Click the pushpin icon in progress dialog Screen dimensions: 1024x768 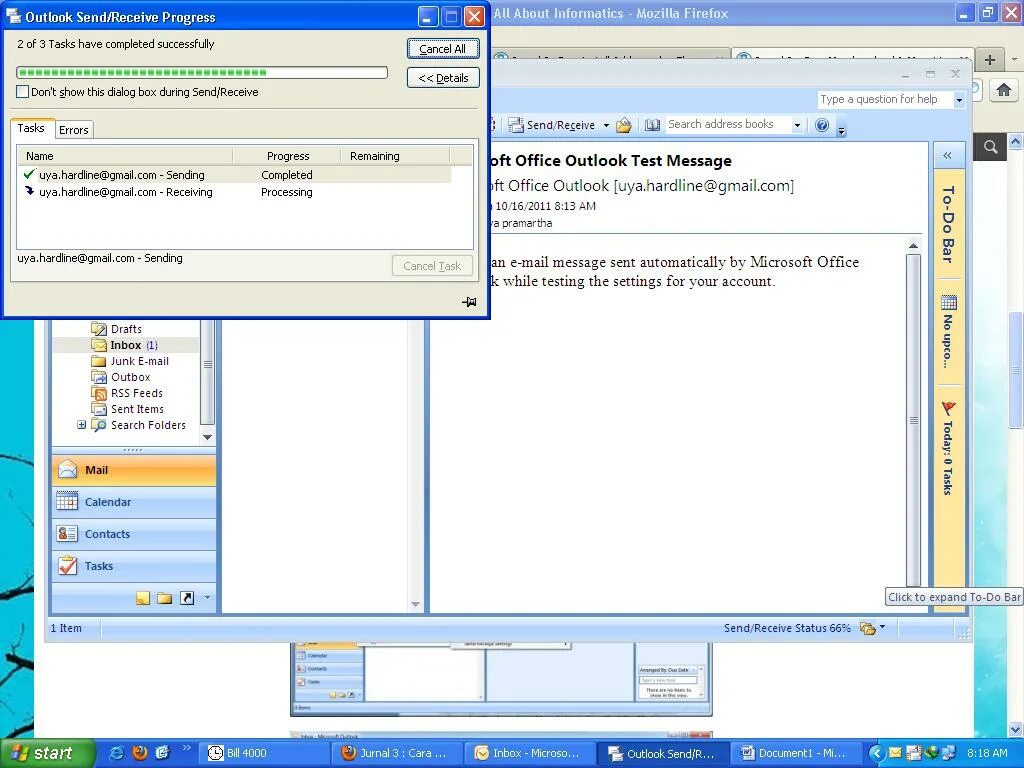click(469, 302)
